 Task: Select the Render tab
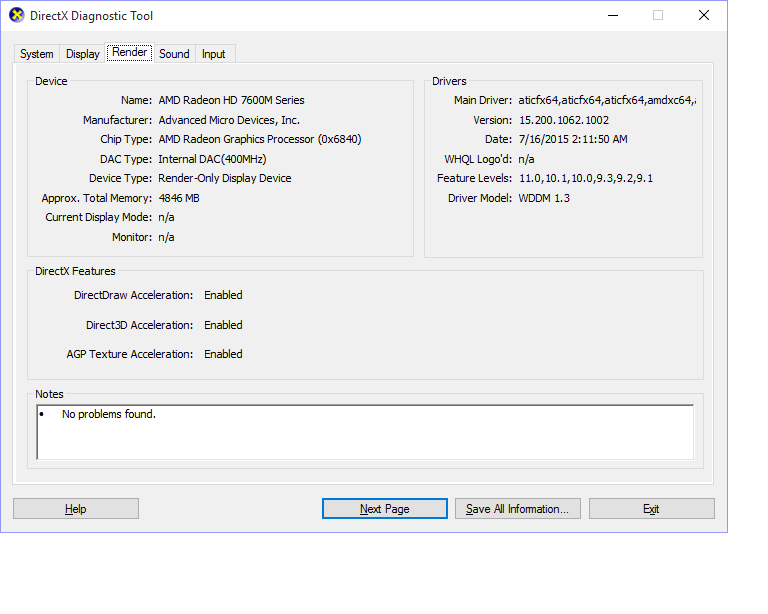click(130, 52)
